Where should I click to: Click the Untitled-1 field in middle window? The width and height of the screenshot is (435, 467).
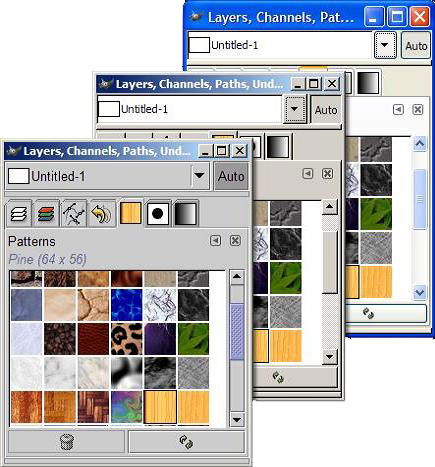coord(190,109)
